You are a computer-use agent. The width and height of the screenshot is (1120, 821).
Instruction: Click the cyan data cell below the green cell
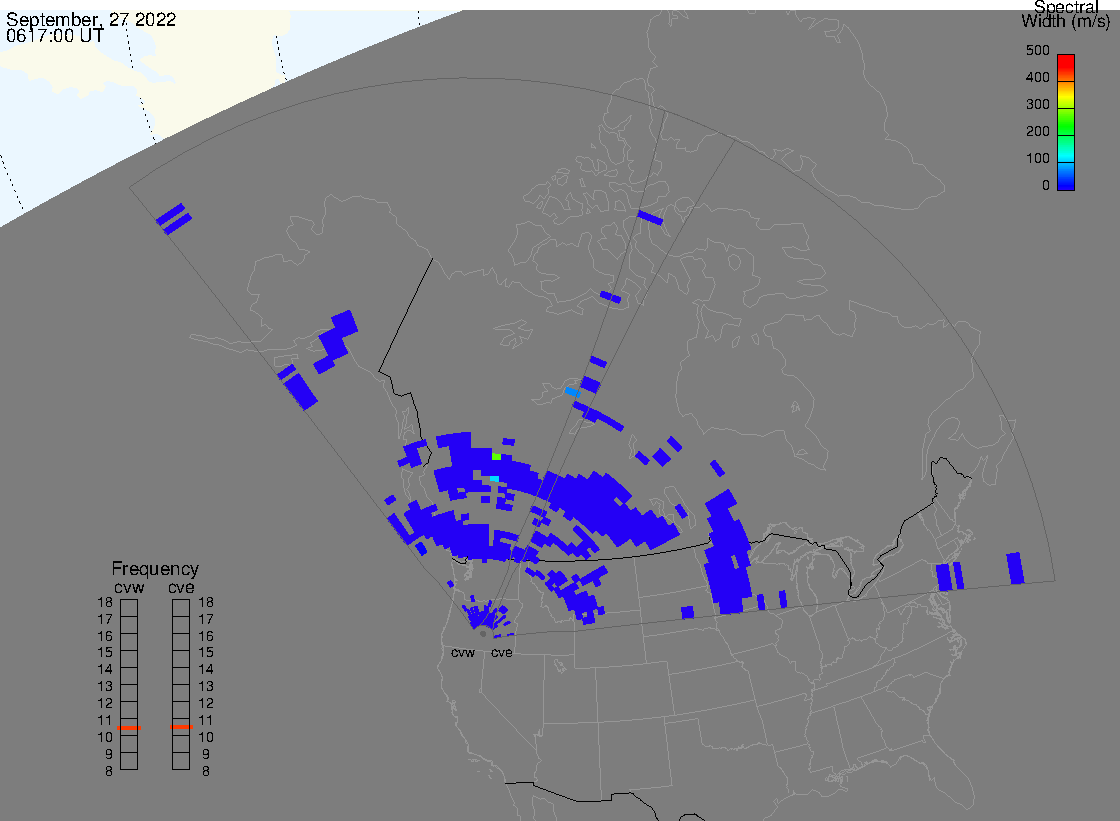coord(494,478)
